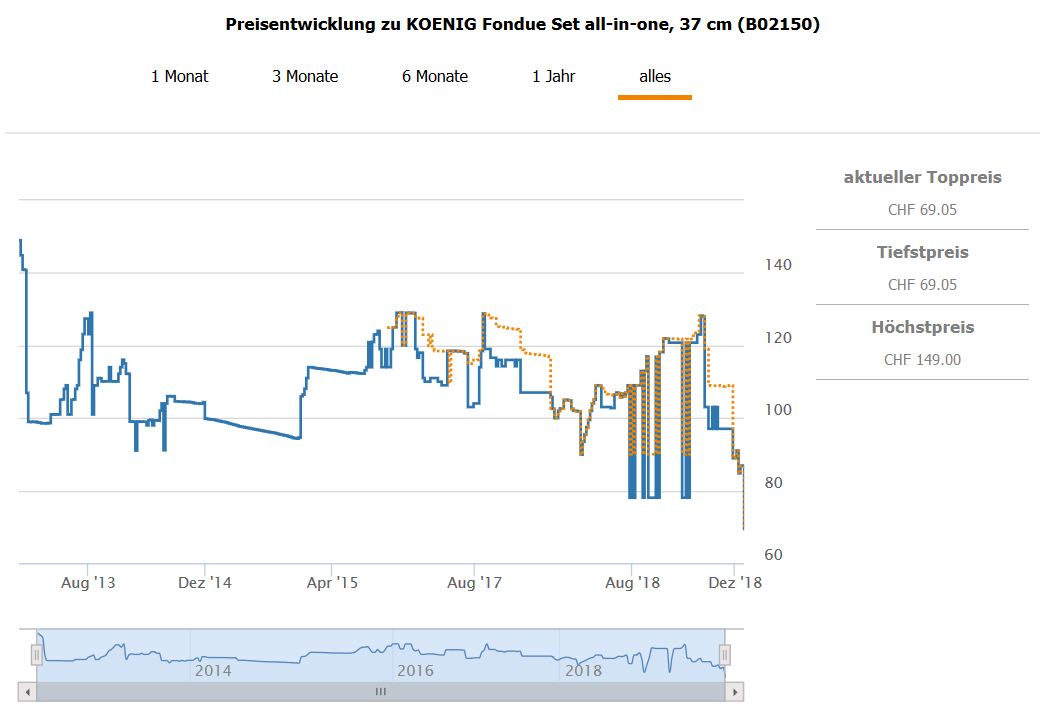
Task: Switch to the 3 Monate tab
Action: (x=304, y=77)
